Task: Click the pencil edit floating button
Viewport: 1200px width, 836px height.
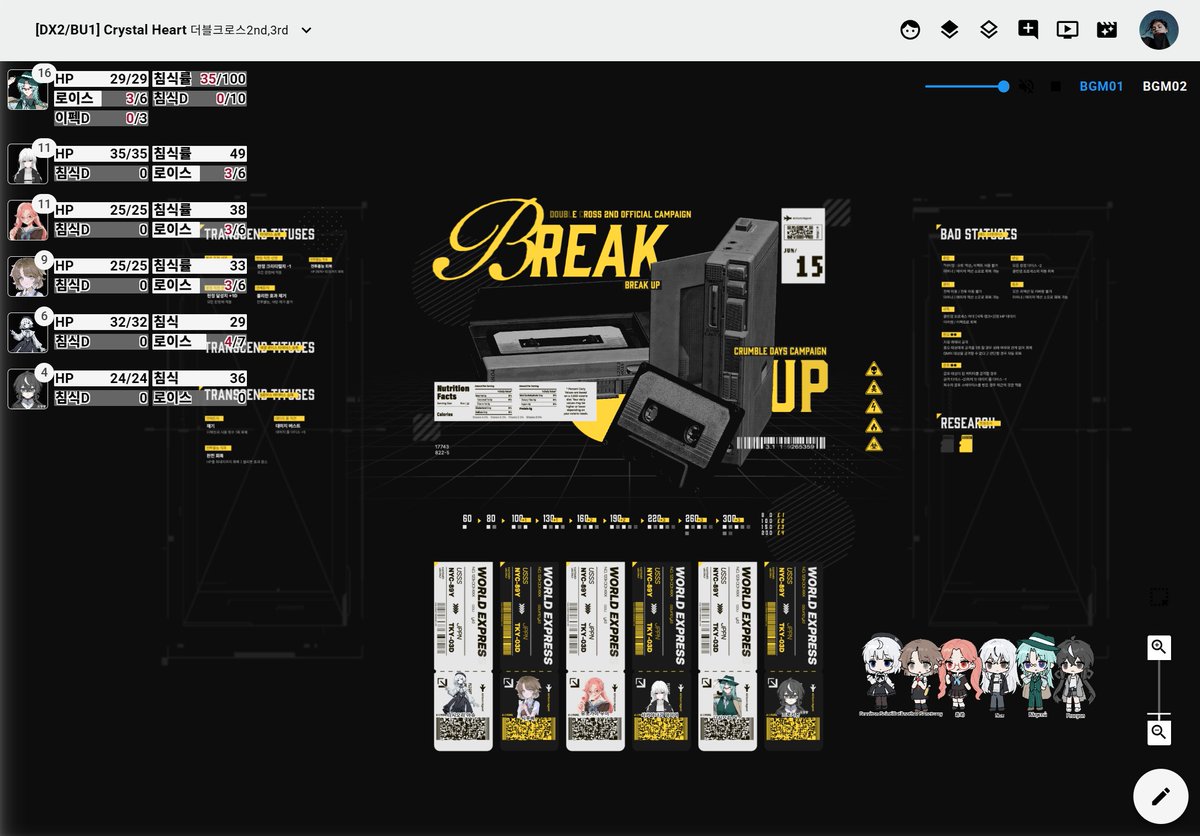Action: coord(1160,796)
